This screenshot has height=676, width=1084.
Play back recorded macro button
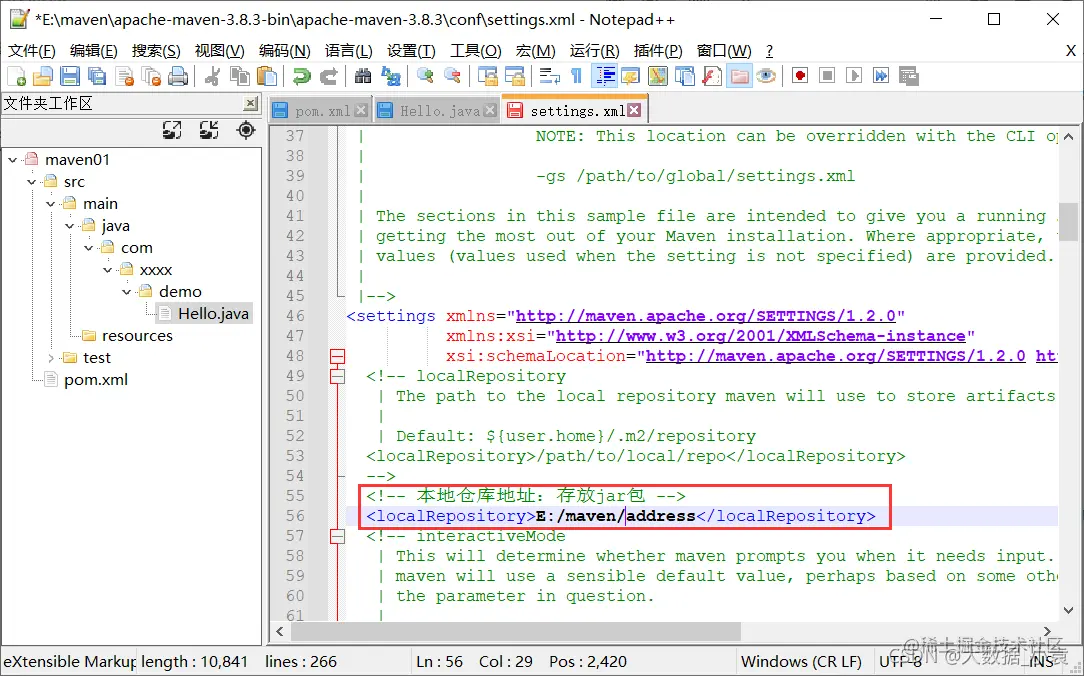click(854, 76)
